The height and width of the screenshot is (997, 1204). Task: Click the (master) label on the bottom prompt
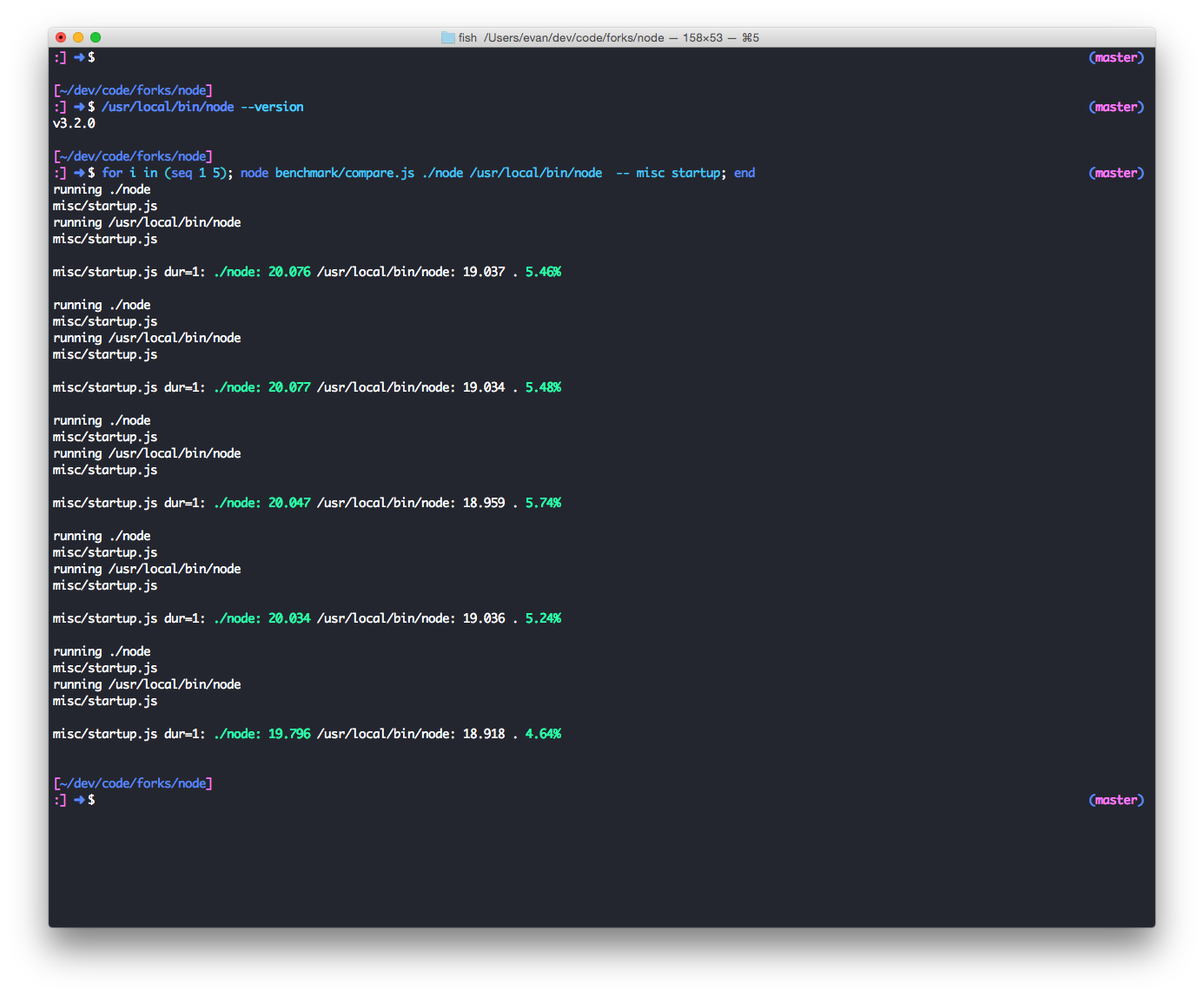click(1116, 800)
